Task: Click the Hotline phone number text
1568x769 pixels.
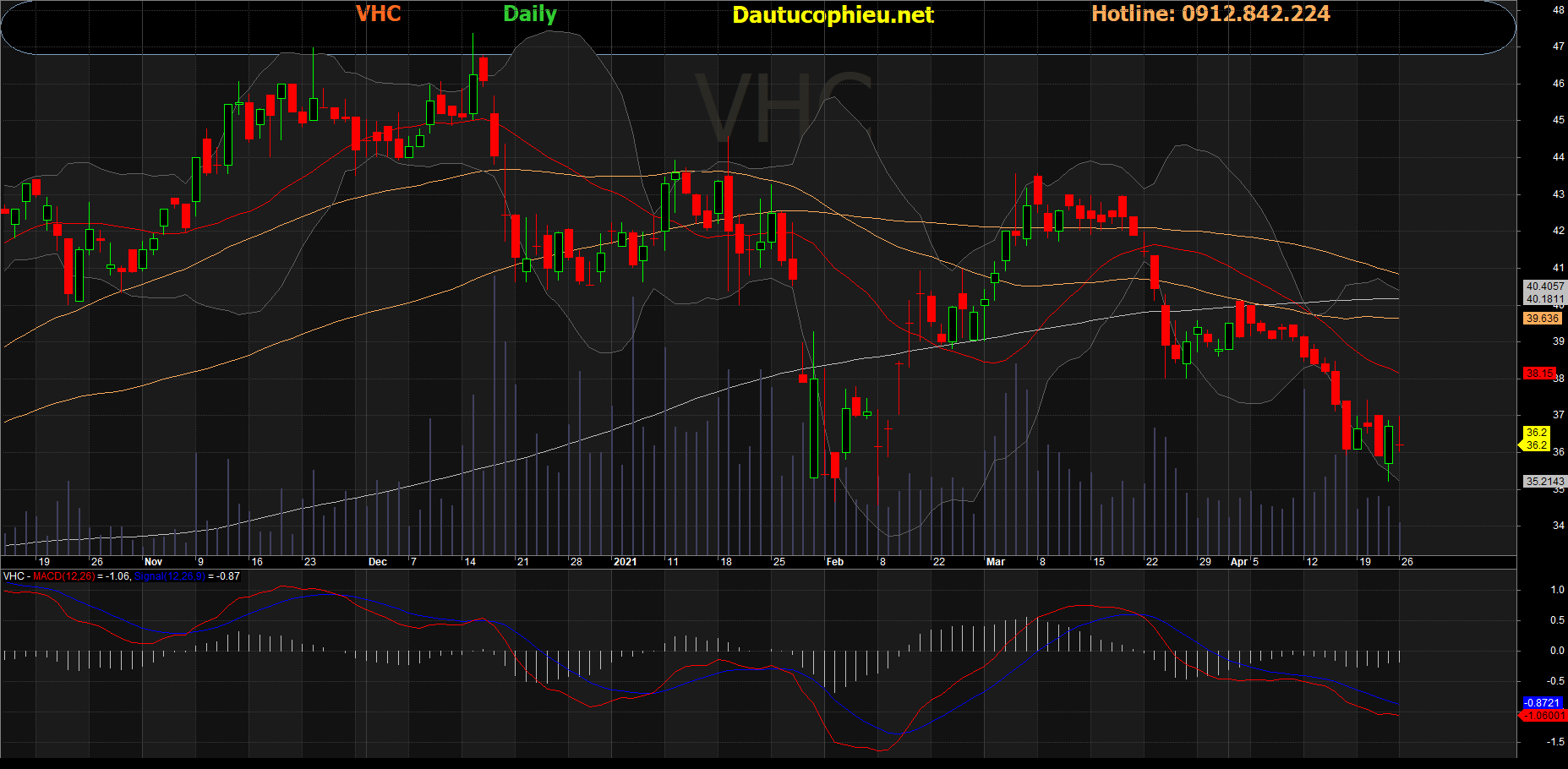Action: click(x=1210, y=14)
